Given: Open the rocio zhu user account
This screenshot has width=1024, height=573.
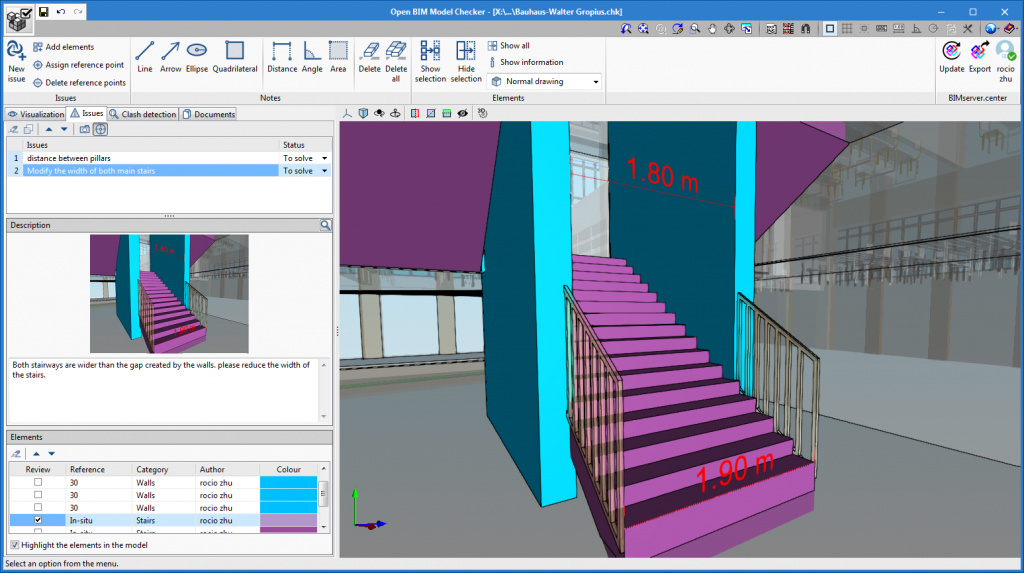Looking at the screenshot, I should tap(1006, 61).
